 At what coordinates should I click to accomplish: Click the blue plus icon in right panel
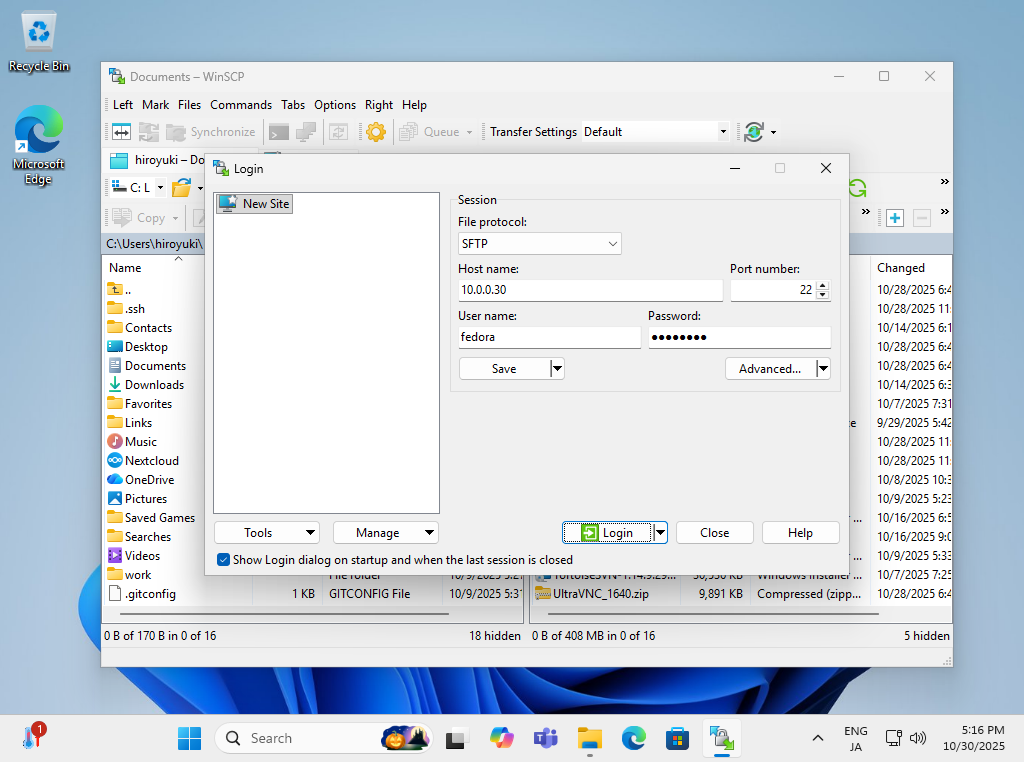(895, 218)
